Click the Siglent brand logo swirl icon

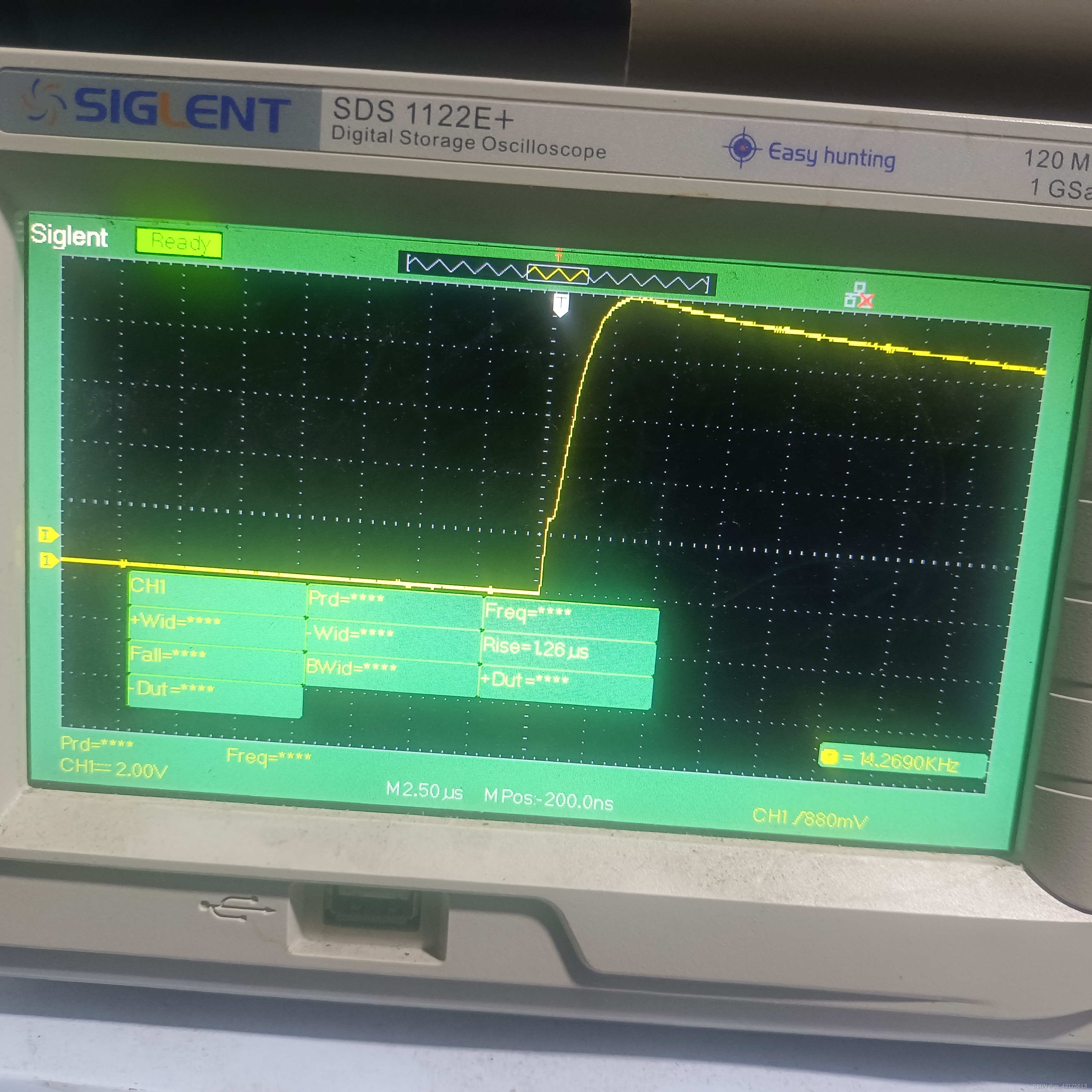point(44,100)
